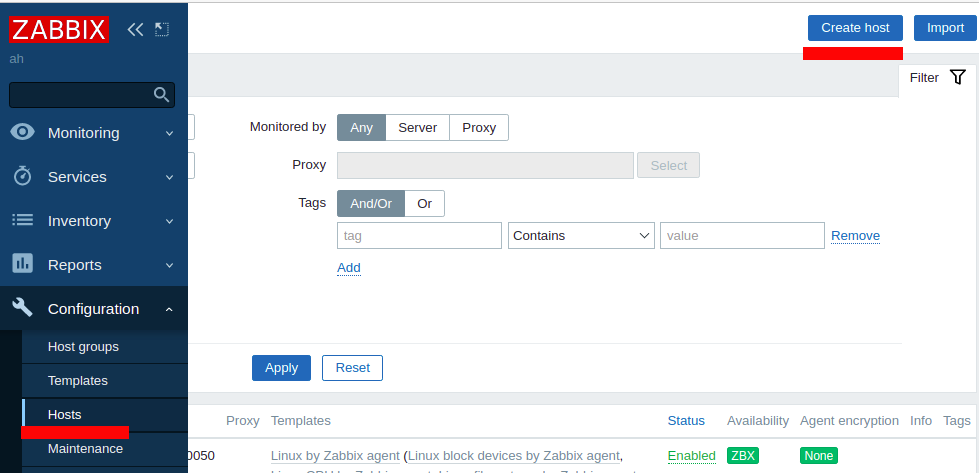Open the Contains operator dropdown

coord(581,236)
